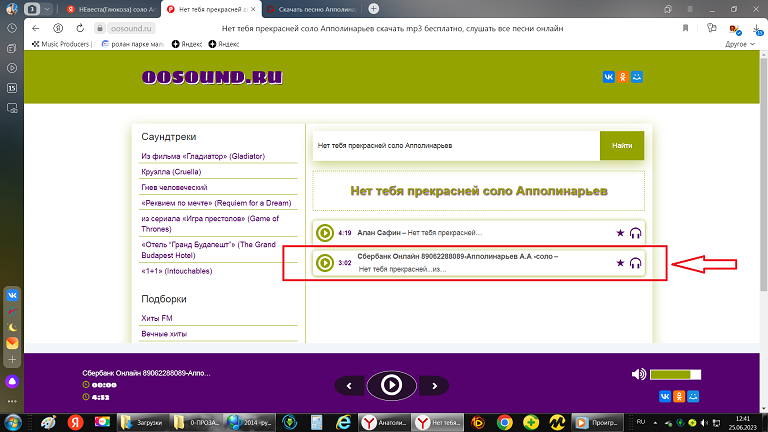Share via Moy Mir icon in the player bar
Image resolution: width=768 pixels, height=432 pixels.
pyautogui.click(x=693, y=396)
